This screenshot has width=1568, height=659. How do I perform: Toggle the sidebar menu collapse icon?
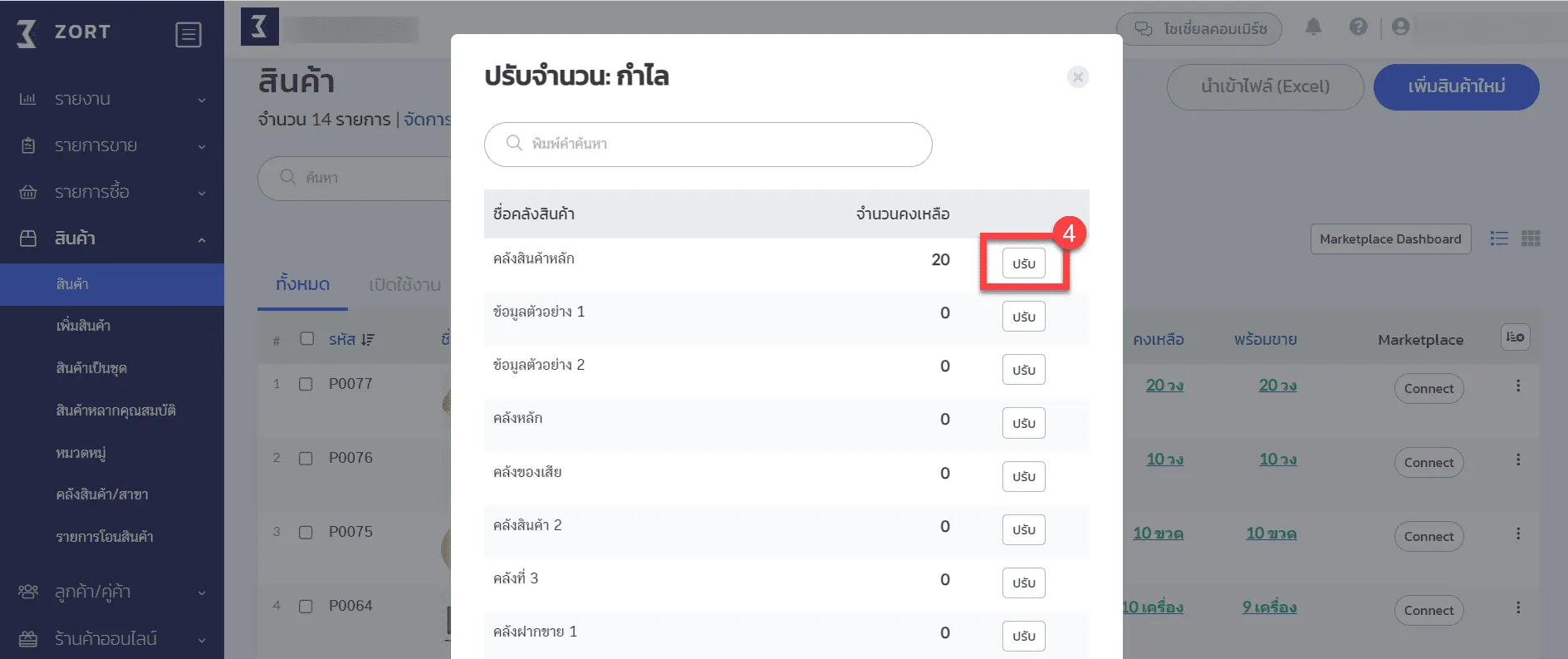click(x=189, y=34)
